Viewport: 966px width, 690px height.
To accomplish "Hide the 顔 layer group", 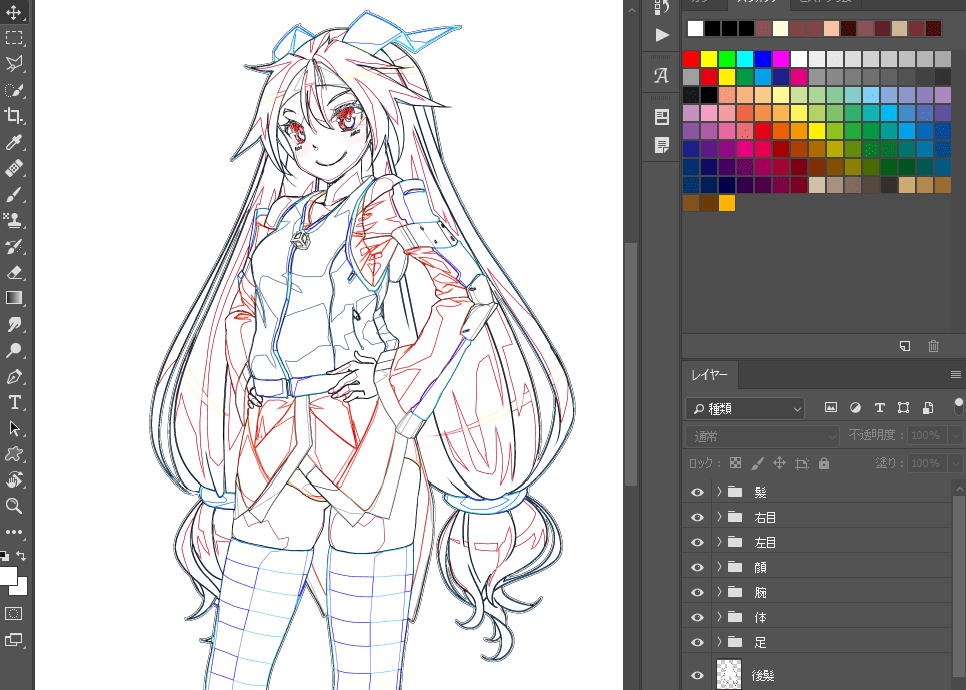I will [697, 567].
